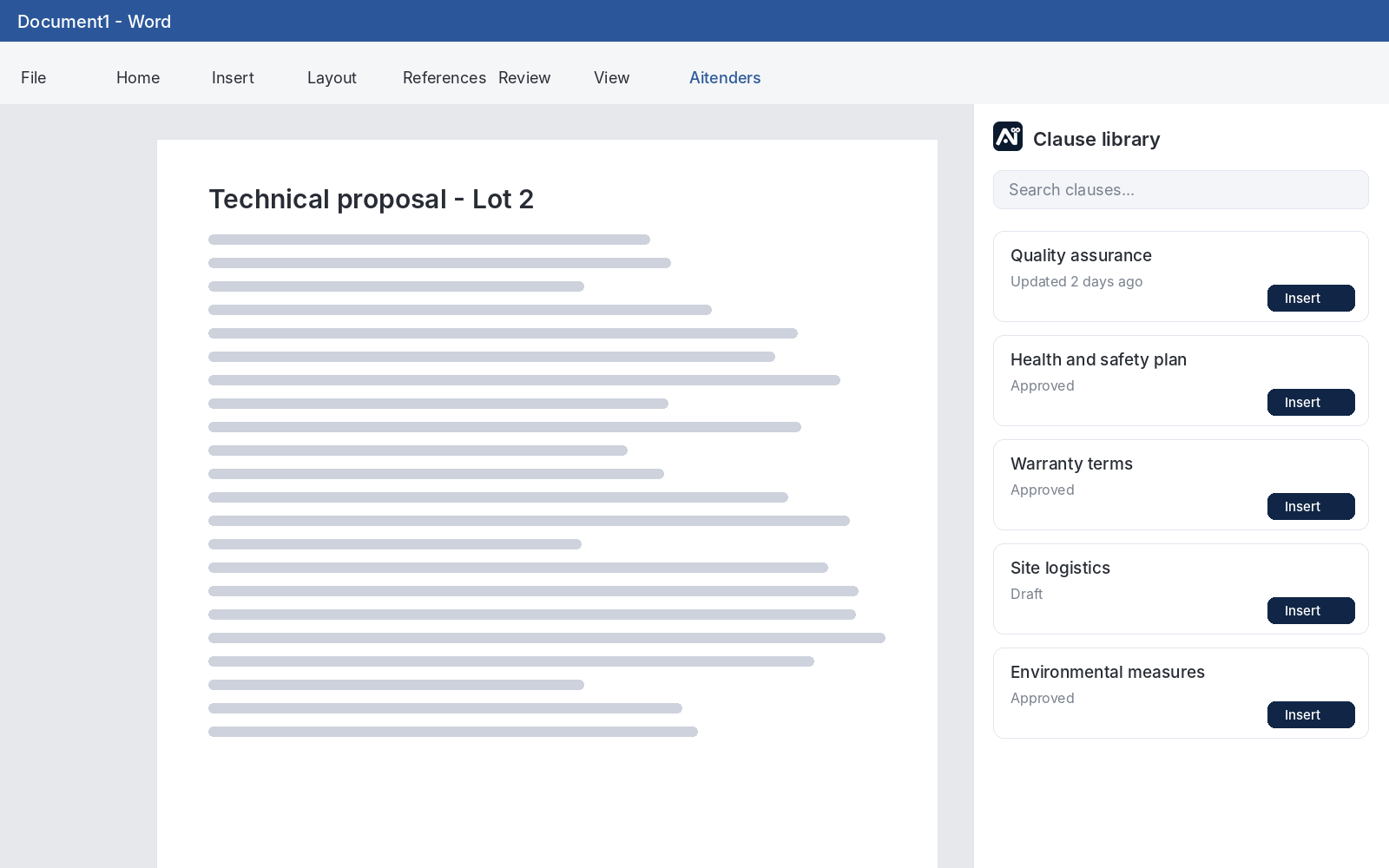The height and width of the screenshot is (868, 1389).
Task: Click 'Approved' under Health and safety plan
Action: pyautogui.click(x=1042, y=385)
